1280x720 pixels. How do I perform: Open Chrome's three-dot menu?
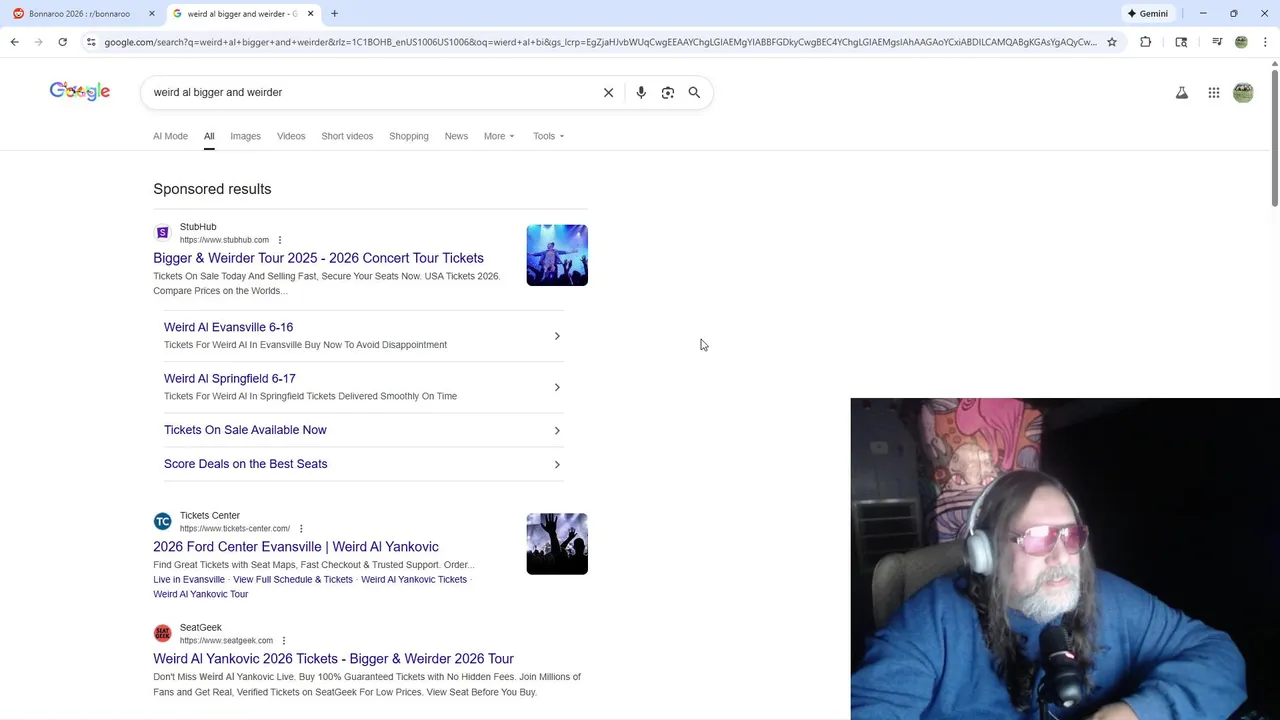(1266, 42)
